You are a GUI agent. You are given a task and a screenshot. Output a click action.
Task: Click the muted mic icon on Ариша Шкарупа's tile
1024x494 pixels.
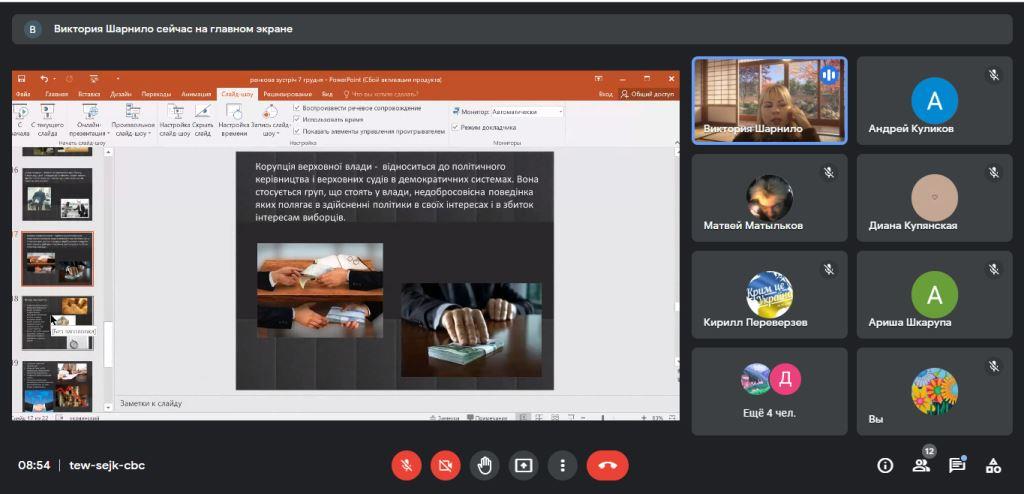[x=994, y=269]
